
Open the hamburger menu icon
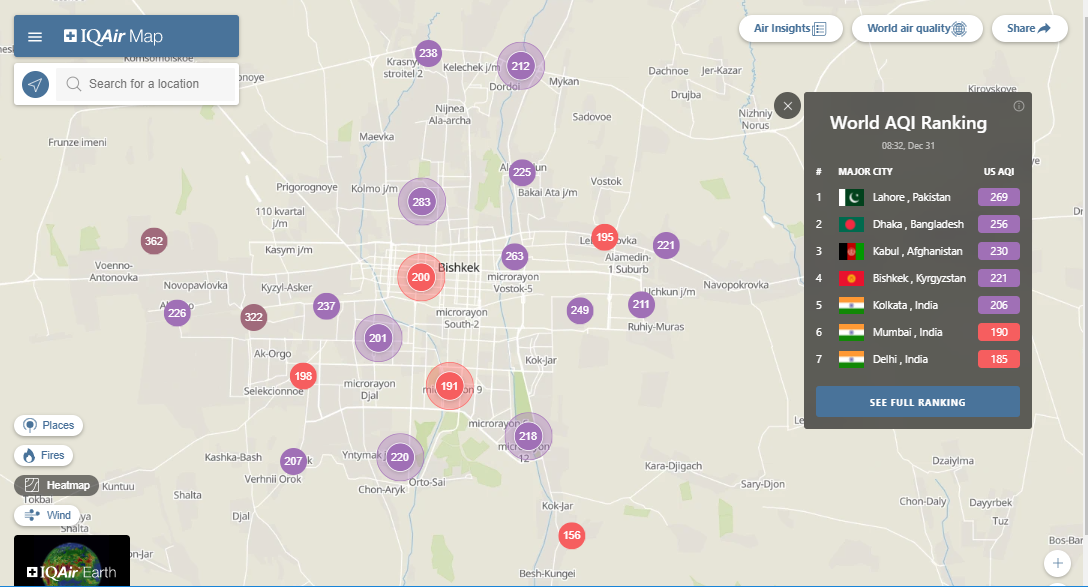[35, 37]
